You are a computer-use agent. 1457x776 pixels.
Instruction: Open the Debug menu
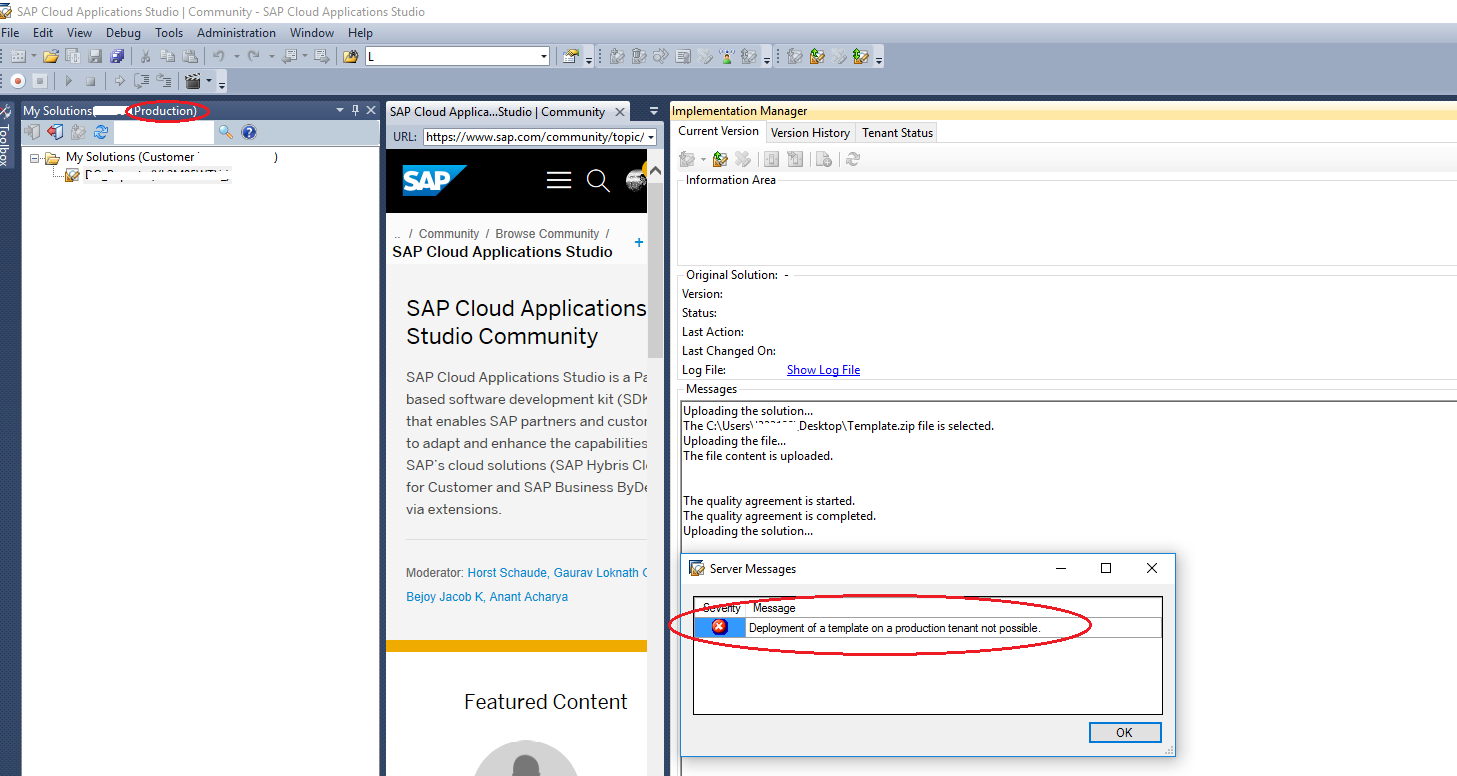(x=124, y=33)
